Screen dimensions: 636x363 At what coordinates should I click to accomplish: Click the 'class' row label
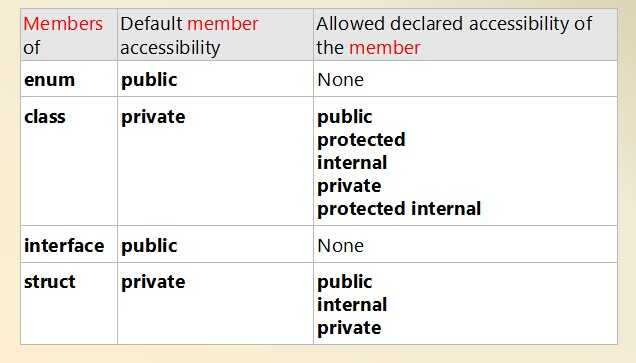tap(45, 117)
